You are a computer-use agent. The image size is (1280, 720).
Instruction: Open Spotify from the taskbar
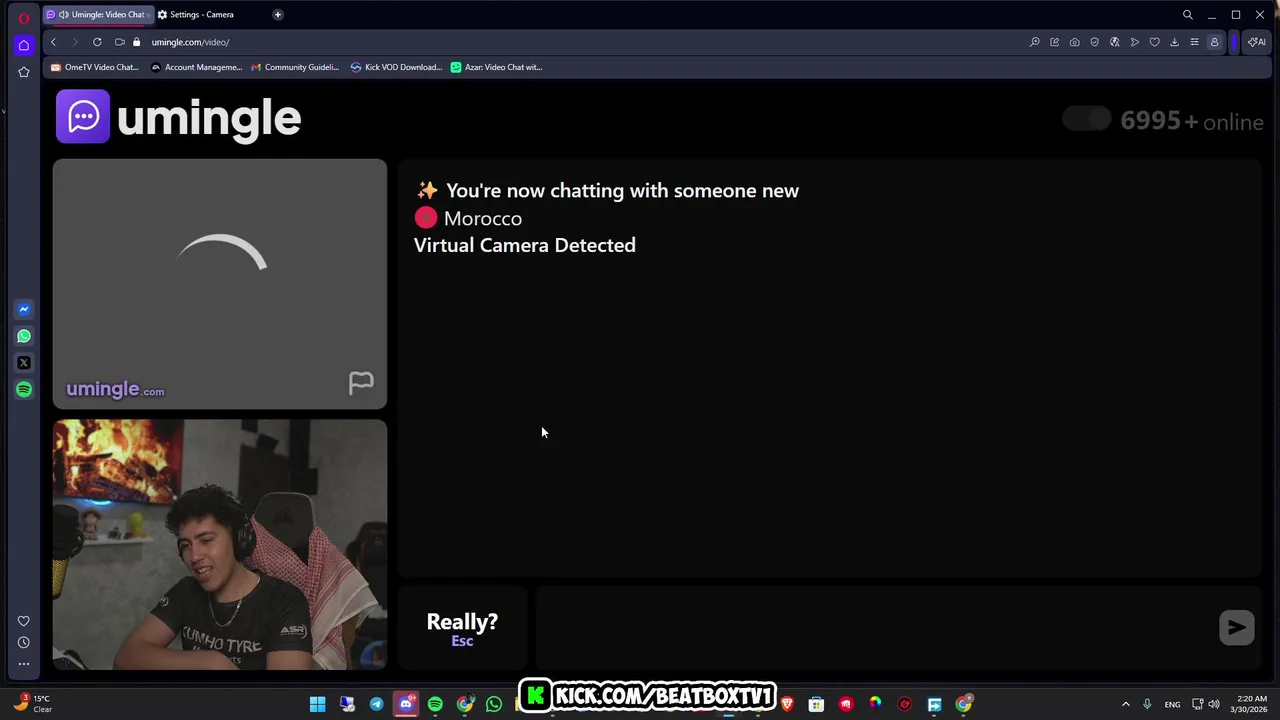pos(435,704)
